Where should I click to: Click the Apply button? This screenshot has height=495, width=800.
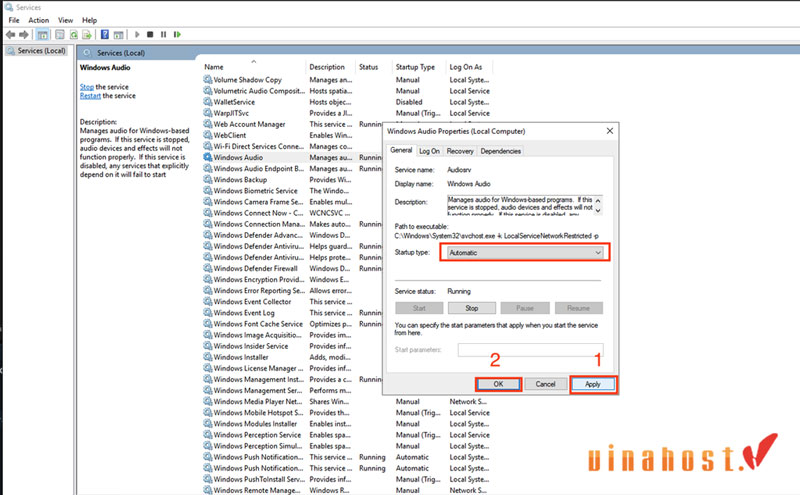(x=593, y=384)
